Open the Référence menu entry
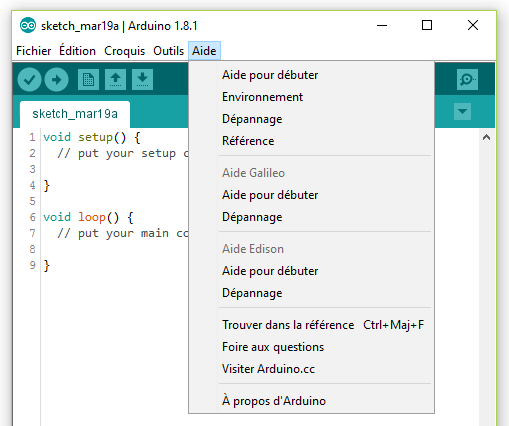This screenshot has height=426, width=509. [x=311, y=141]
